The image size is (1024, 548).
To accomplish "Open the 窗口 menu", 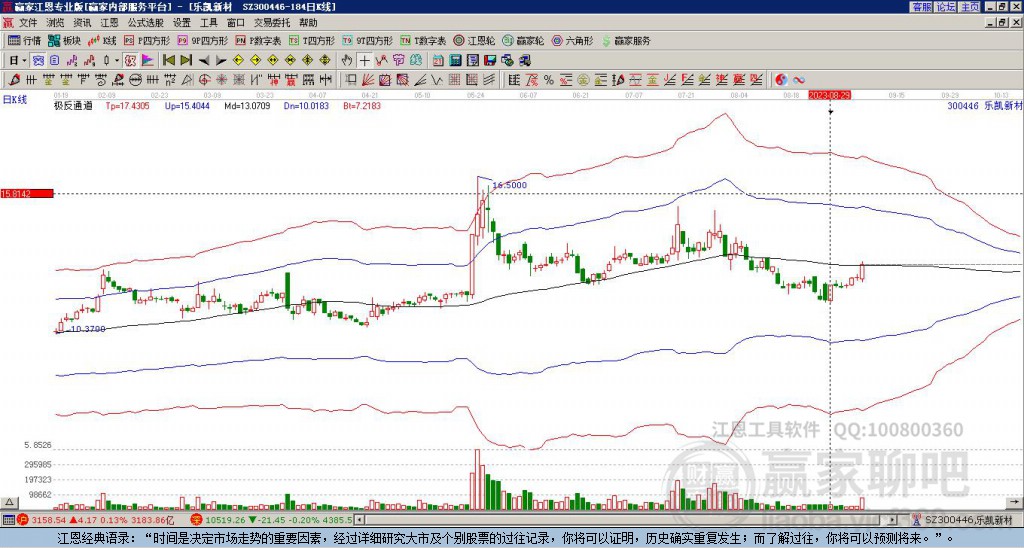I will click(236, 23).
